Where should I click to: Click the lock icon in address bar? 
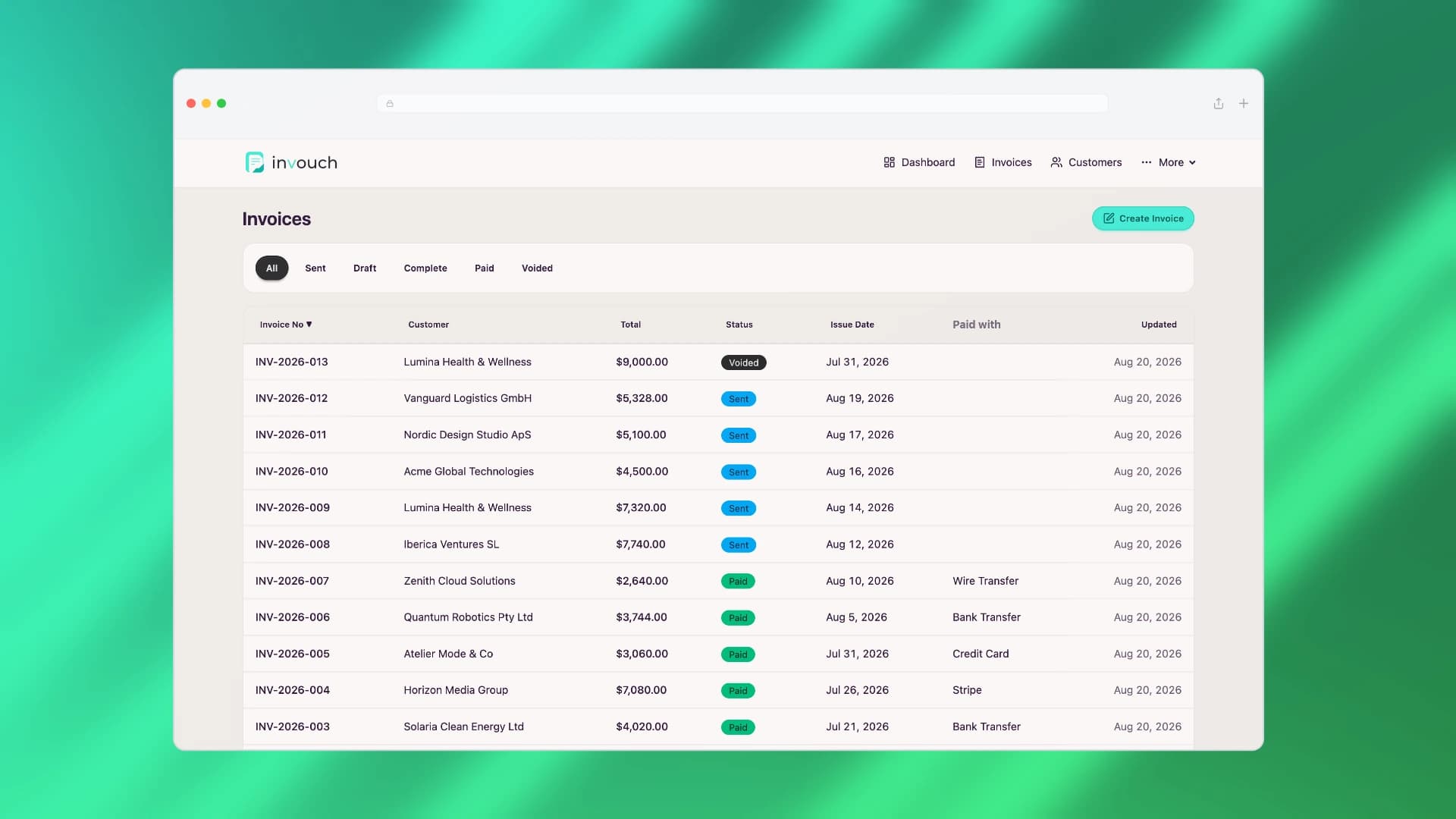click(390, 104)
